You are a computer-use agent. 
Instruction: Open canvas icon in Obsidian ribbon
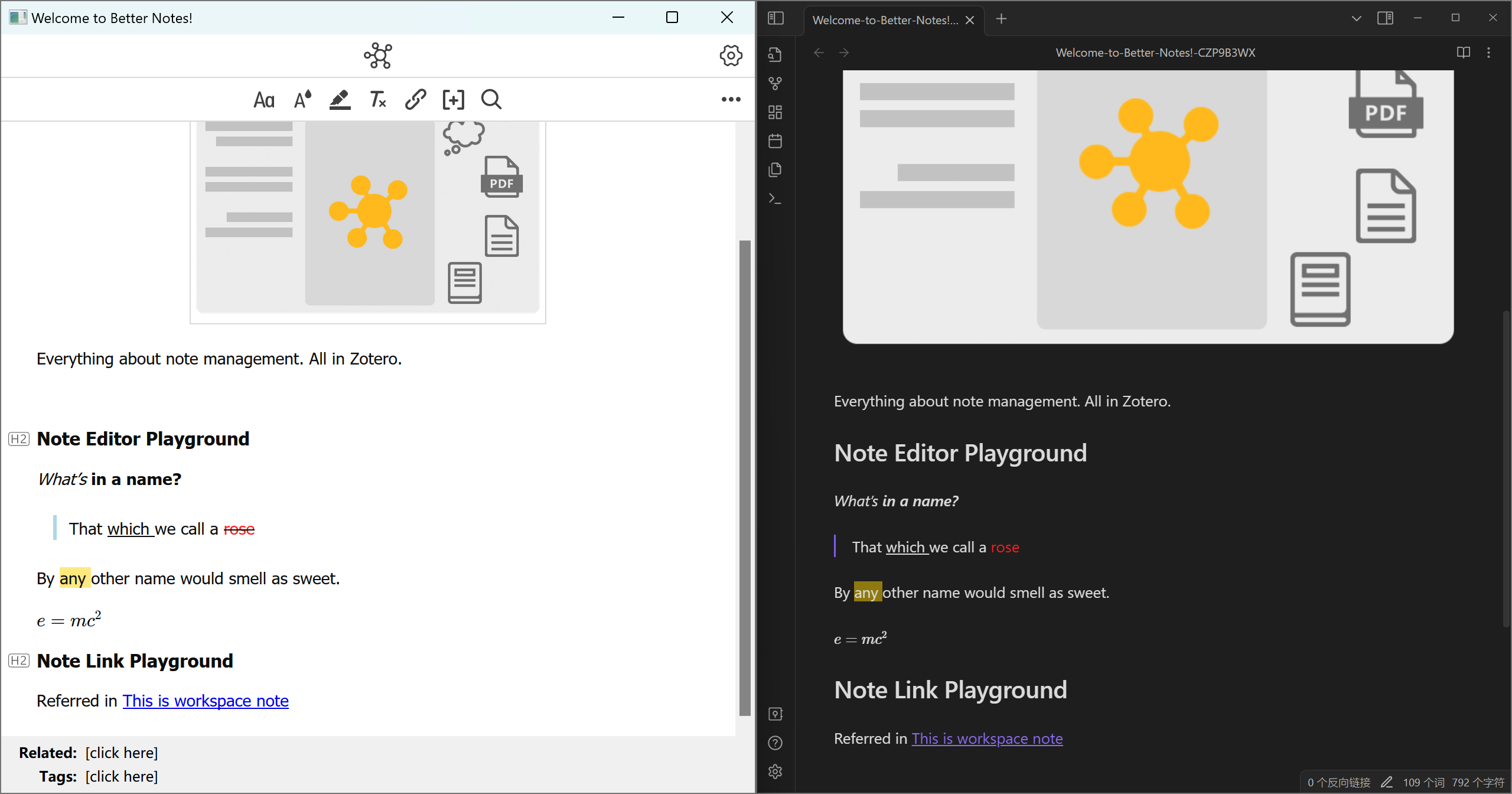tap(775, 112)
